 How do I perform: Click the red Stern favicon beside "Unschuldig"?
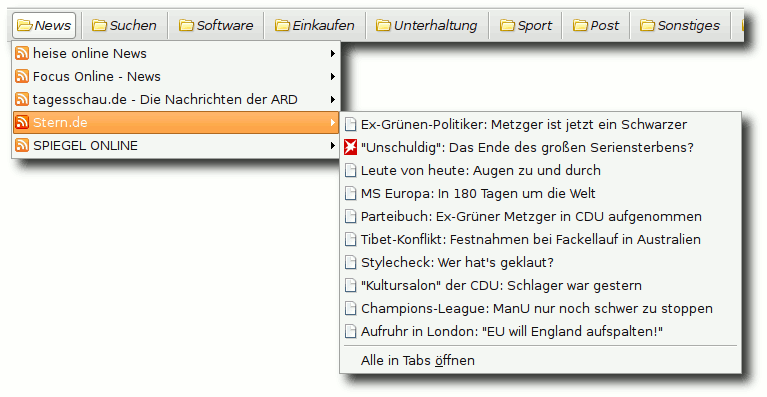pyautogui.click(x=351, y=147)
